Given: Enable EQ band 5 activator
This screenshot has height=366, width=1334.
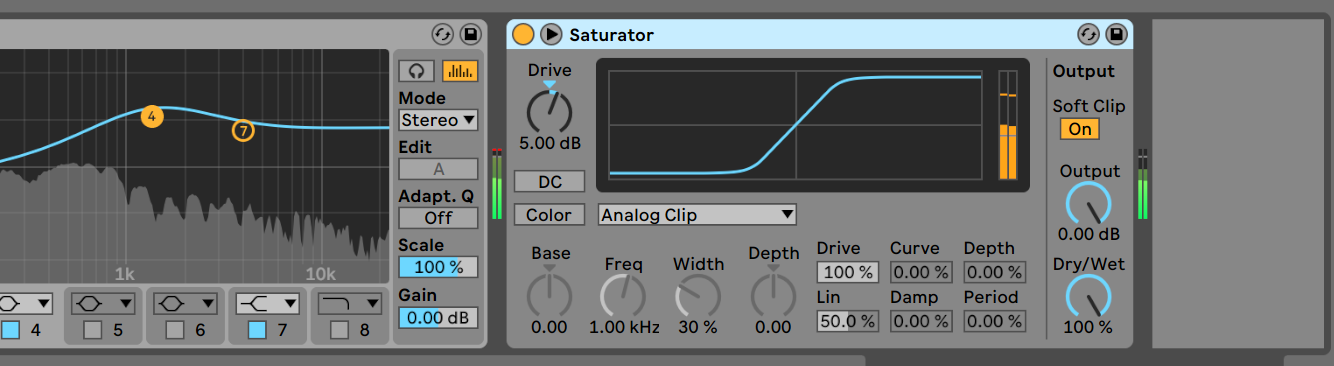Looking at the screenshot, I should tap(93, 329).
